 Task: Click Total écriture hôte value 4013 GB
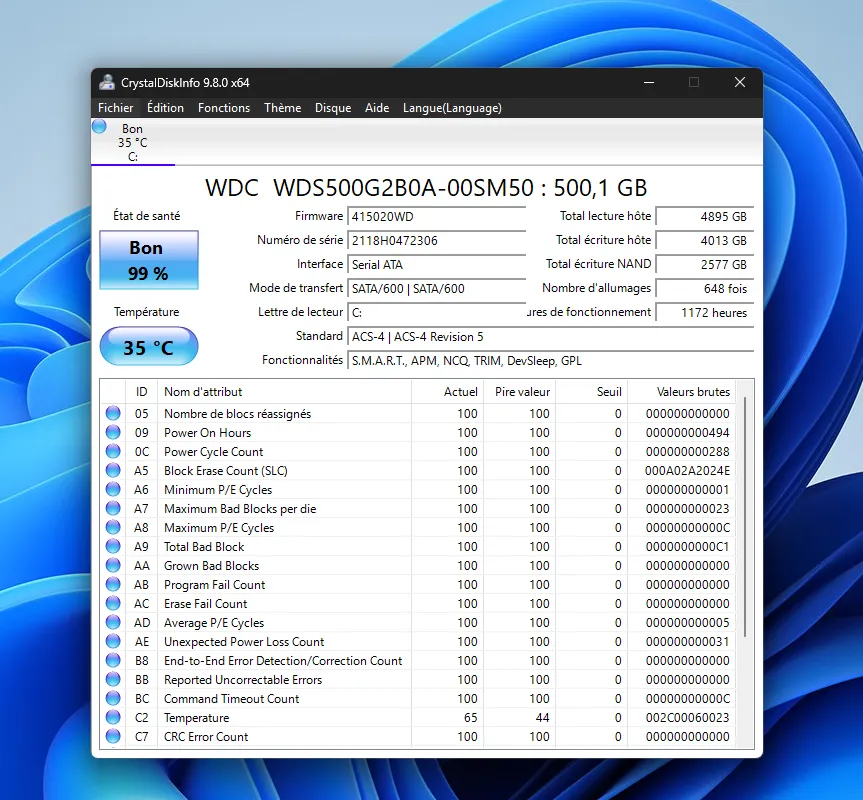point(704,240)
